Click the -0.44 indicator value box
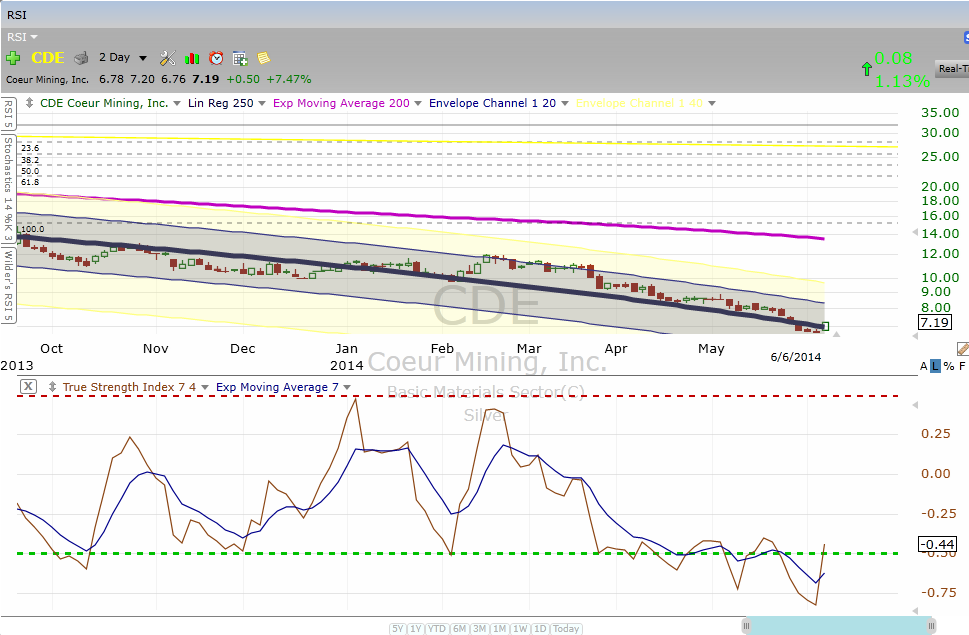This screenshot has height=635, width=969. 937,544
